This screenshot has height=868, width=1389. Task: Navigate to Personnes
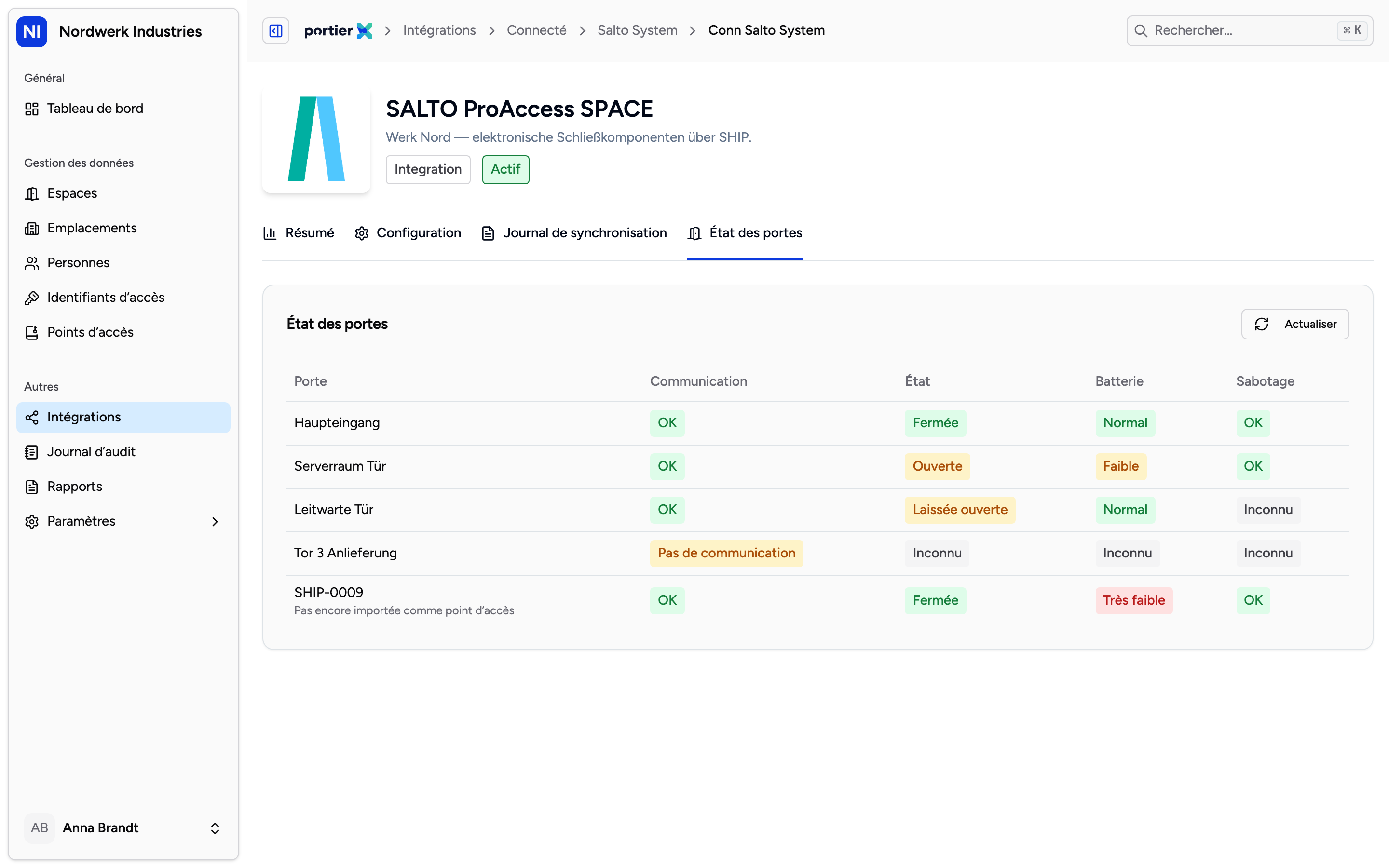(x=123, y=263)
